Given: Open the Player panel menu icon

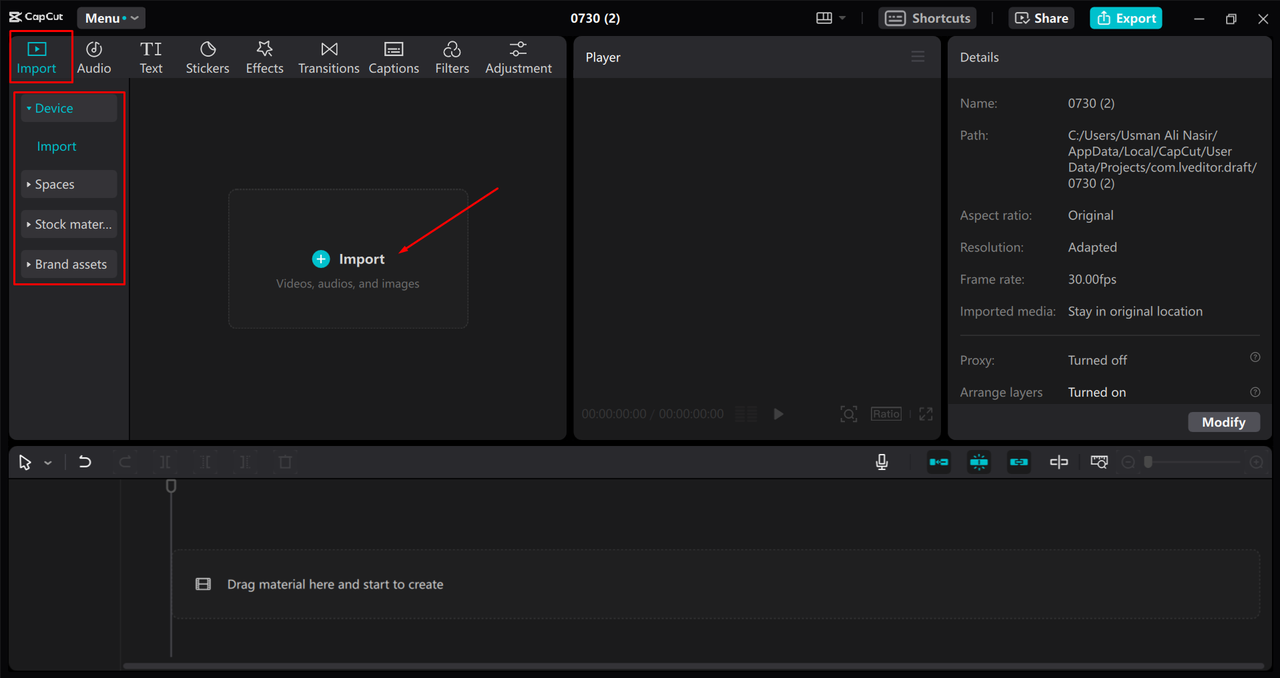Looking at the screenshot, I should (918, 57).
